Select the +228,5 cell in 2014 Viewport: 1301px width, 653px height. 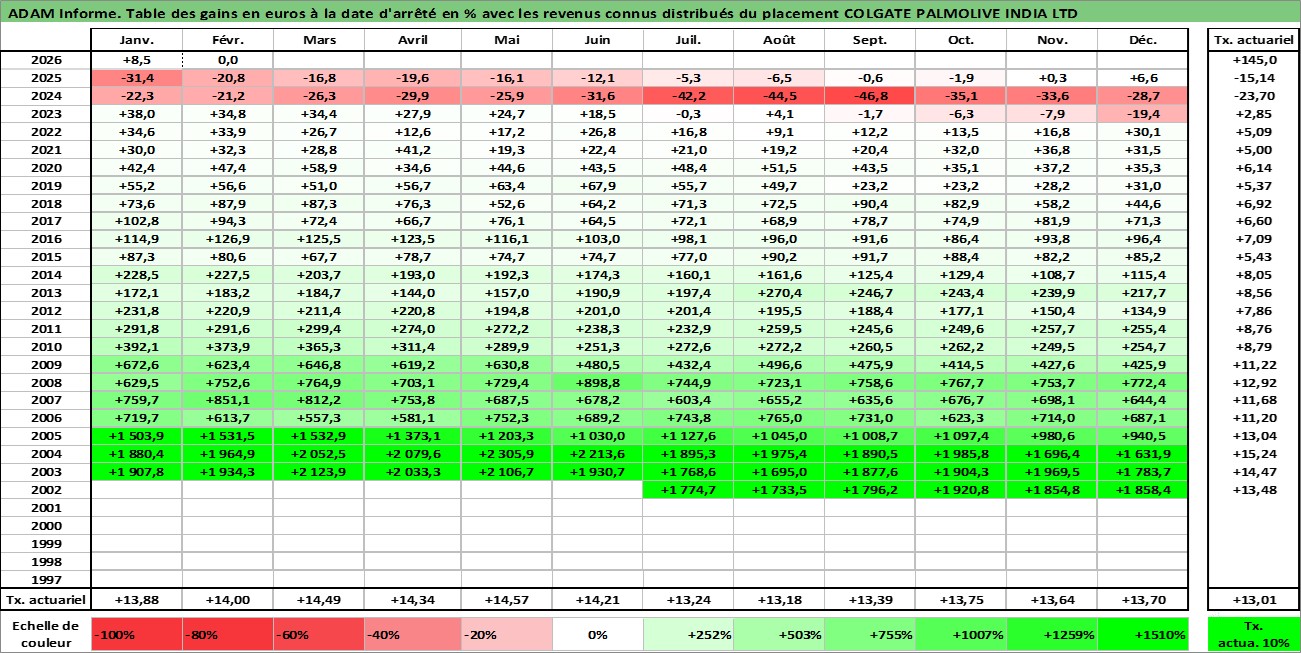[136, 275]
